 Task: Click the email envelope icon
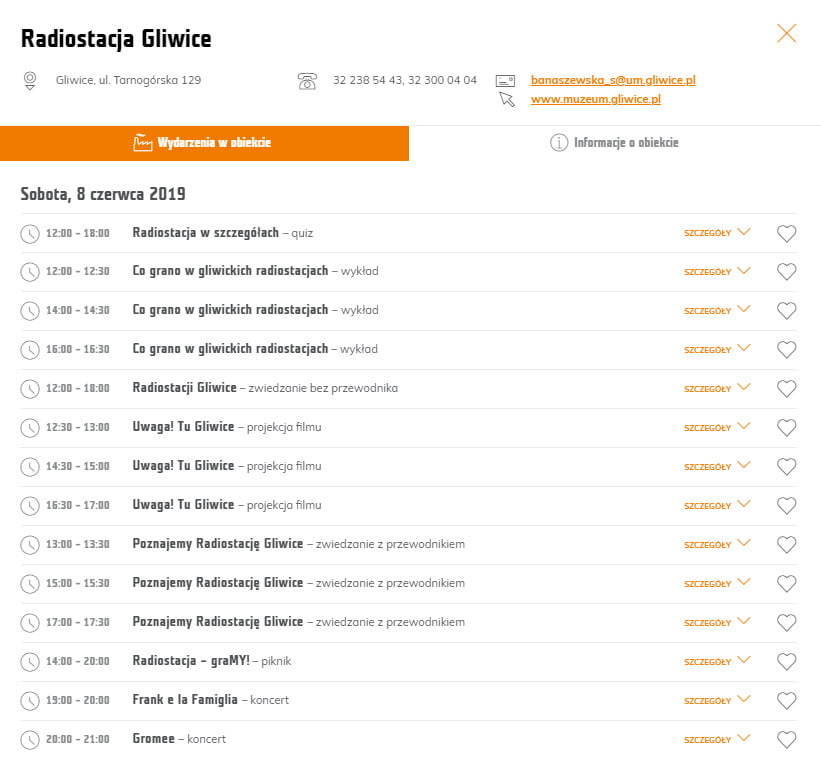505,80
